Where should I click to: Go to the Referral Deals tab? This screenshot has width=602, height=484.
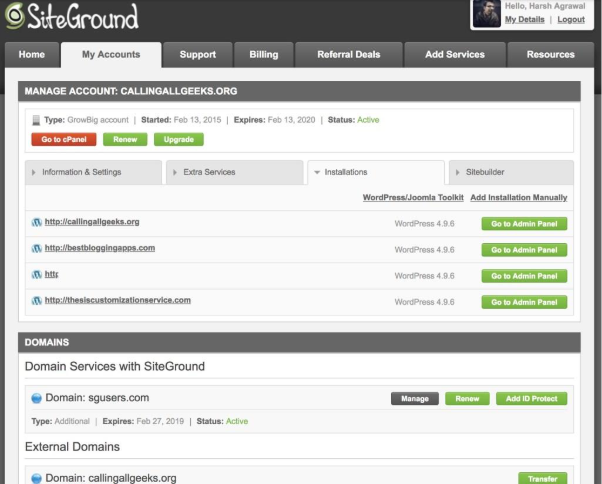[x=349, y=55]
